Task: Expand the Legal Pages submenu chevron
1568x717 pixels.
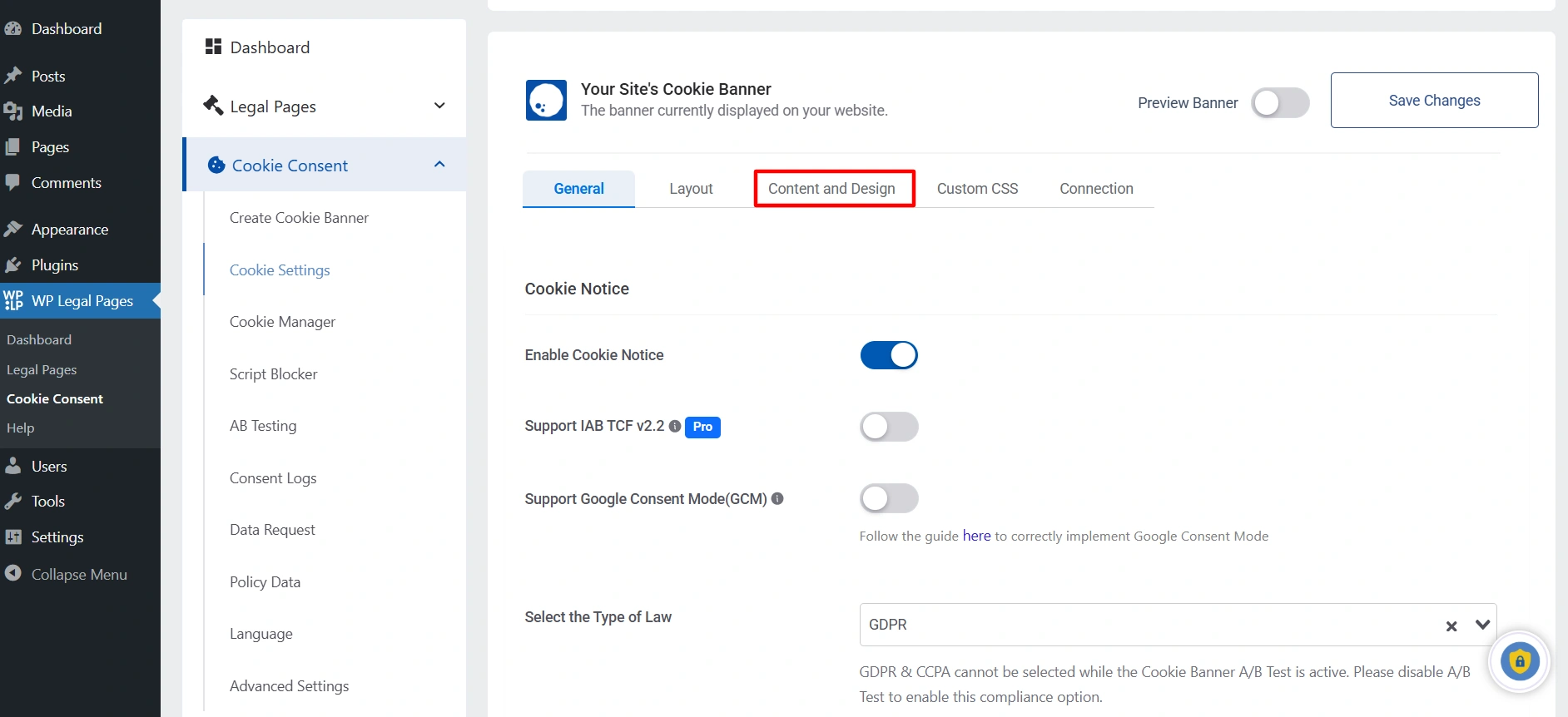Action: click(x=439, y=106)
